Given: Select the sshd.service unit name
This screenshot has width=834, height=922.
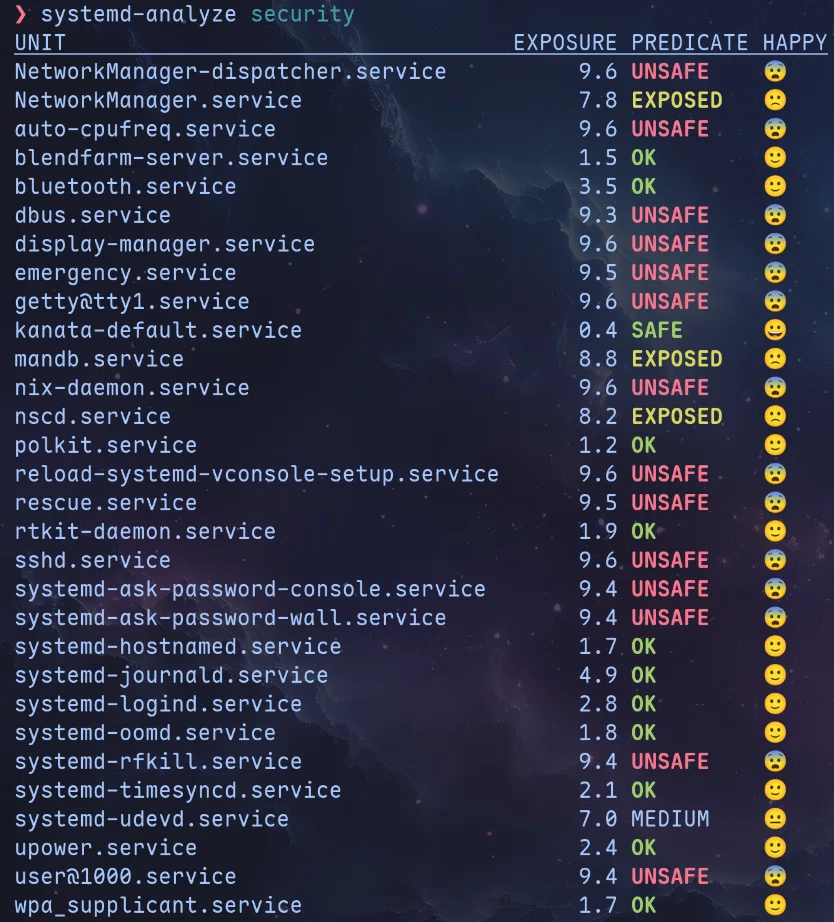Looking at the screenshot, I should [x=93, y=560].
